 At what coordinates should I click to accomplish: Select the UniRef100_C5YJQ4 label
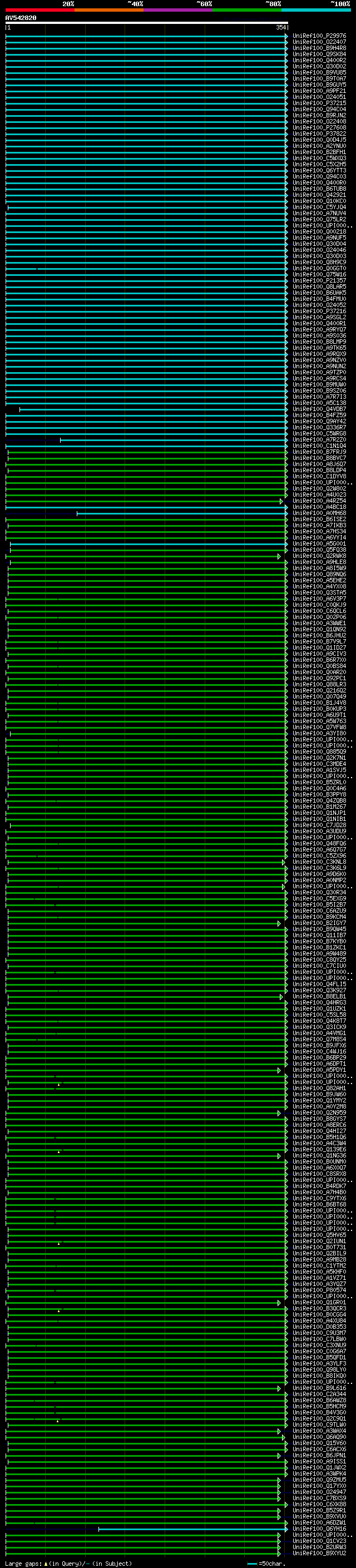[x=319, y=207]
